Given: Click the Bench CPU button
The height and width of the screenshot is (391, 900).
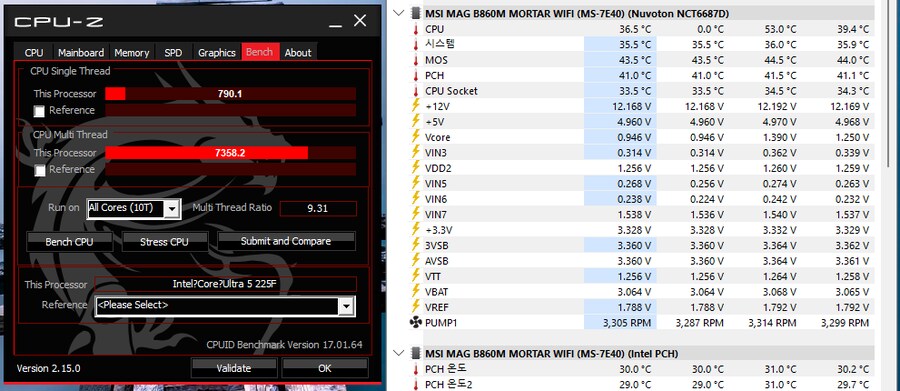Looking at the screenshot, I should pyautogui.click(x=69, y=242).
